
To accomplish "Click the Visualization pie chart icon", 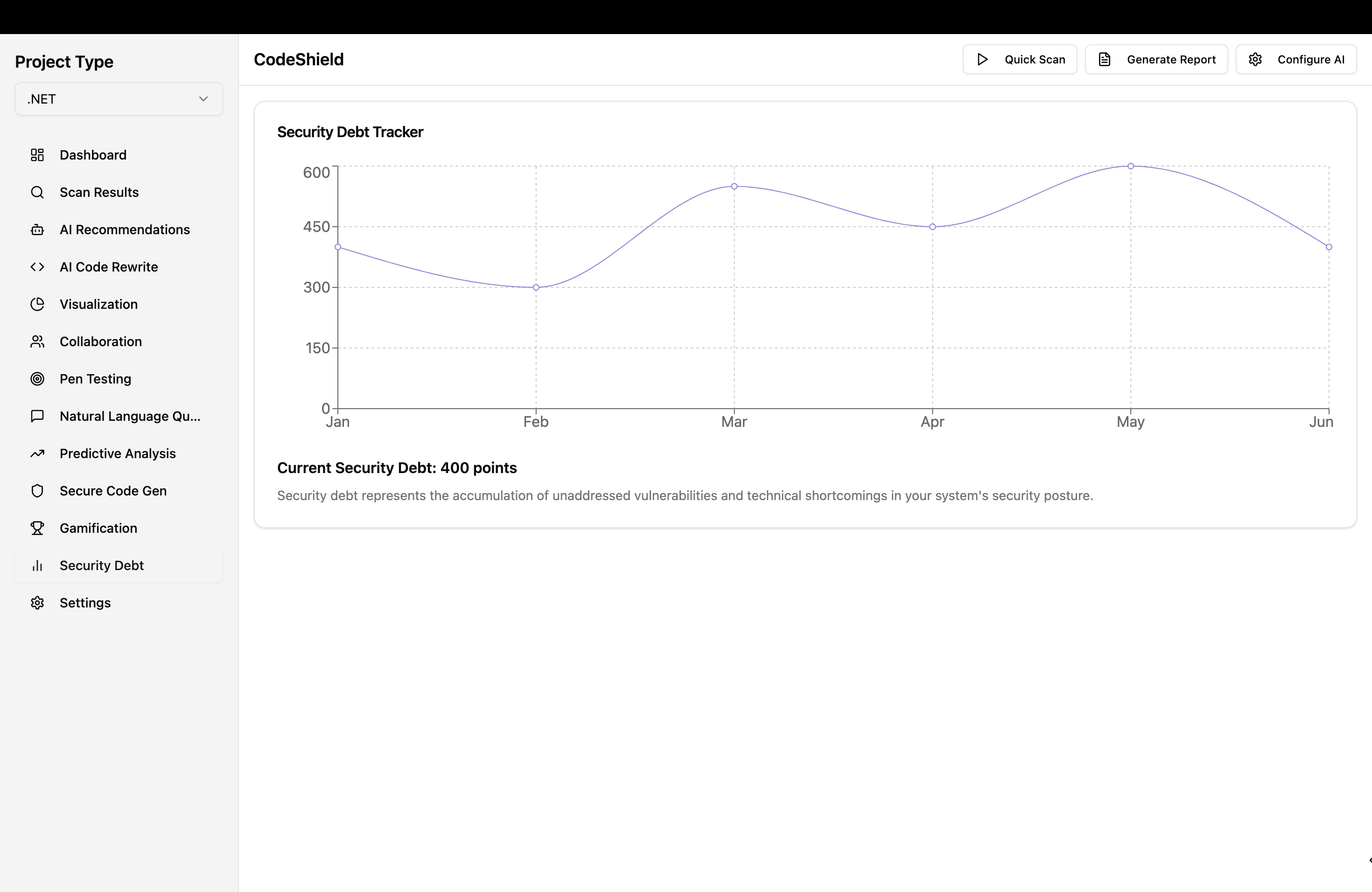I will click(37, 304).
